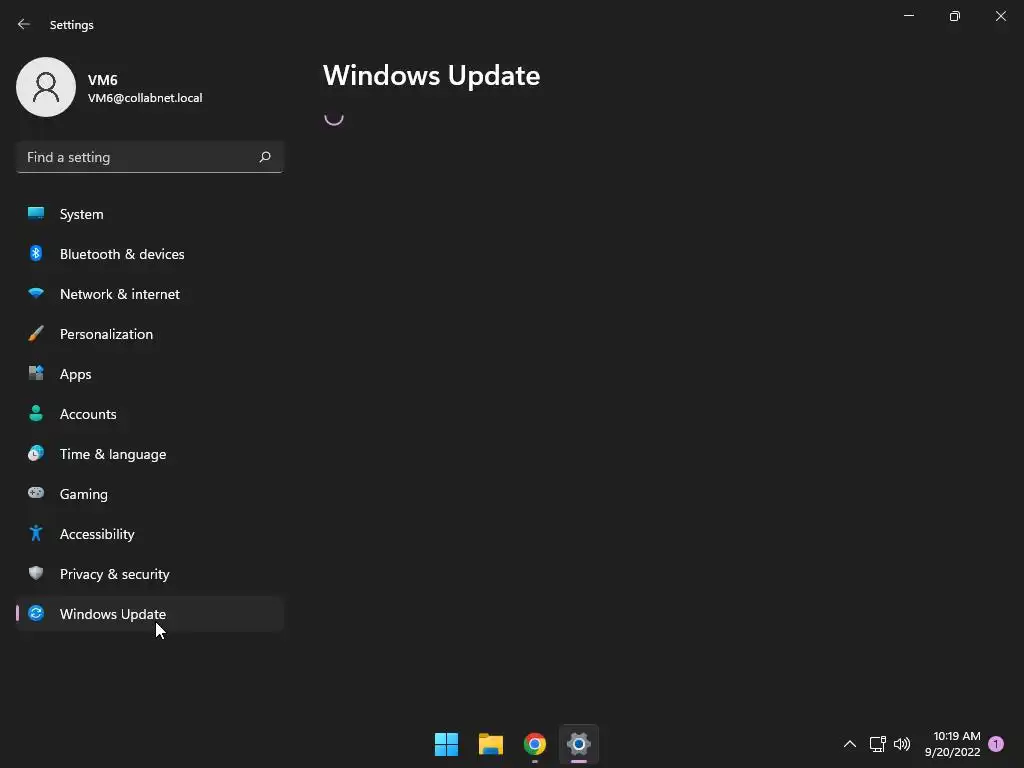Select the VM6@collabnet.local account text

point(145,98)
